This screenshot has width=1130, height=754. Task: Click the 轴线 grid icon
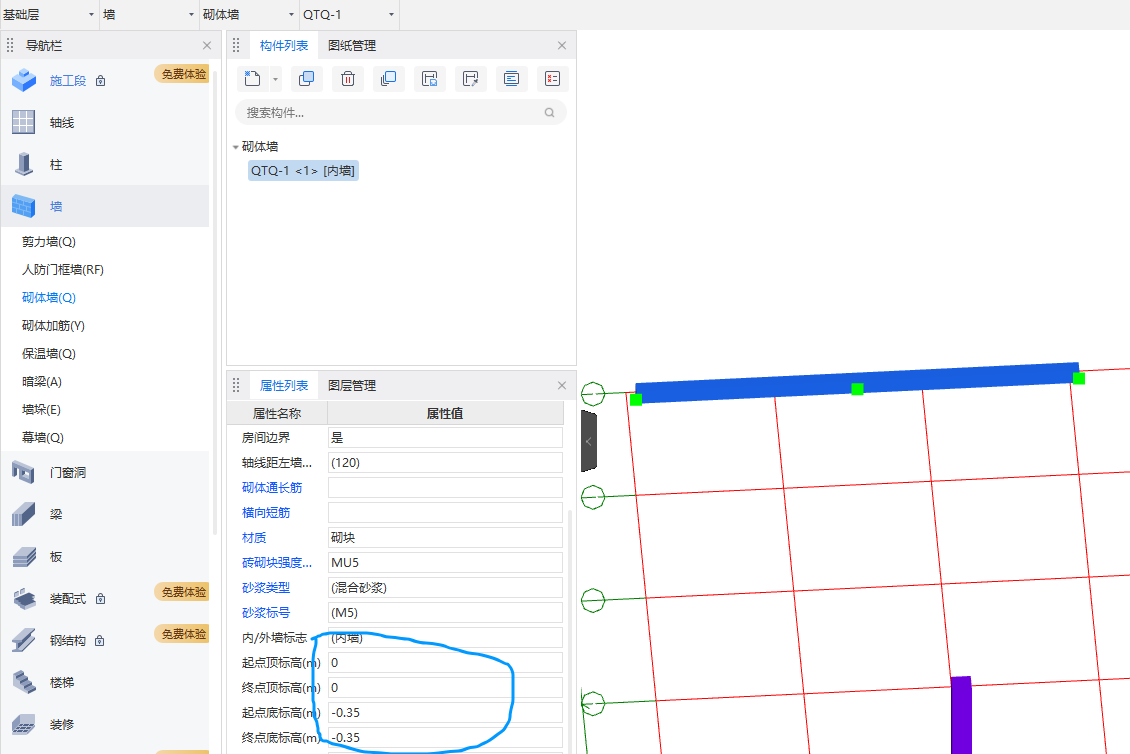point(23,122)
